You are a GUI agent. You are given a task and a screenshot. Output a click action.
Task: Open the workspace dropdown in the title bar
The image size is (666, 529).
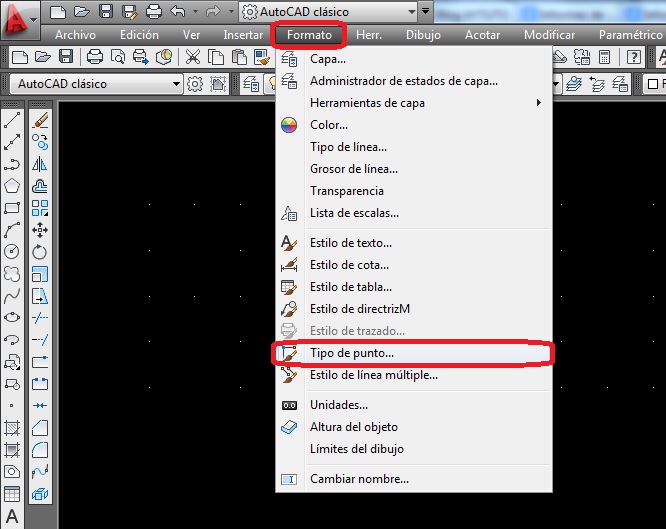coord(328,11)
